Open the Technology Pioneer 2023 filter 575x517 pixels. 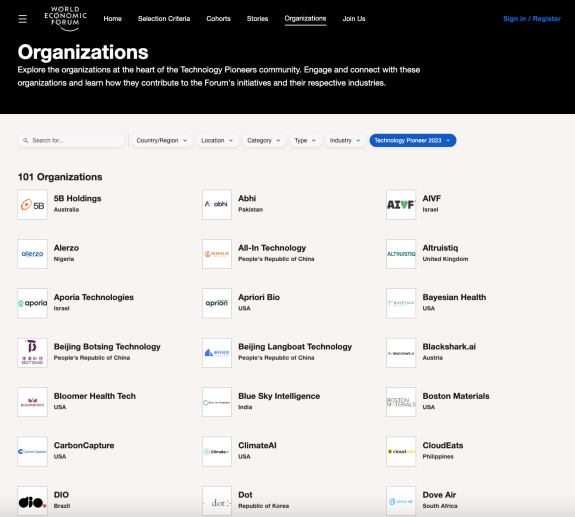(413, 140)
